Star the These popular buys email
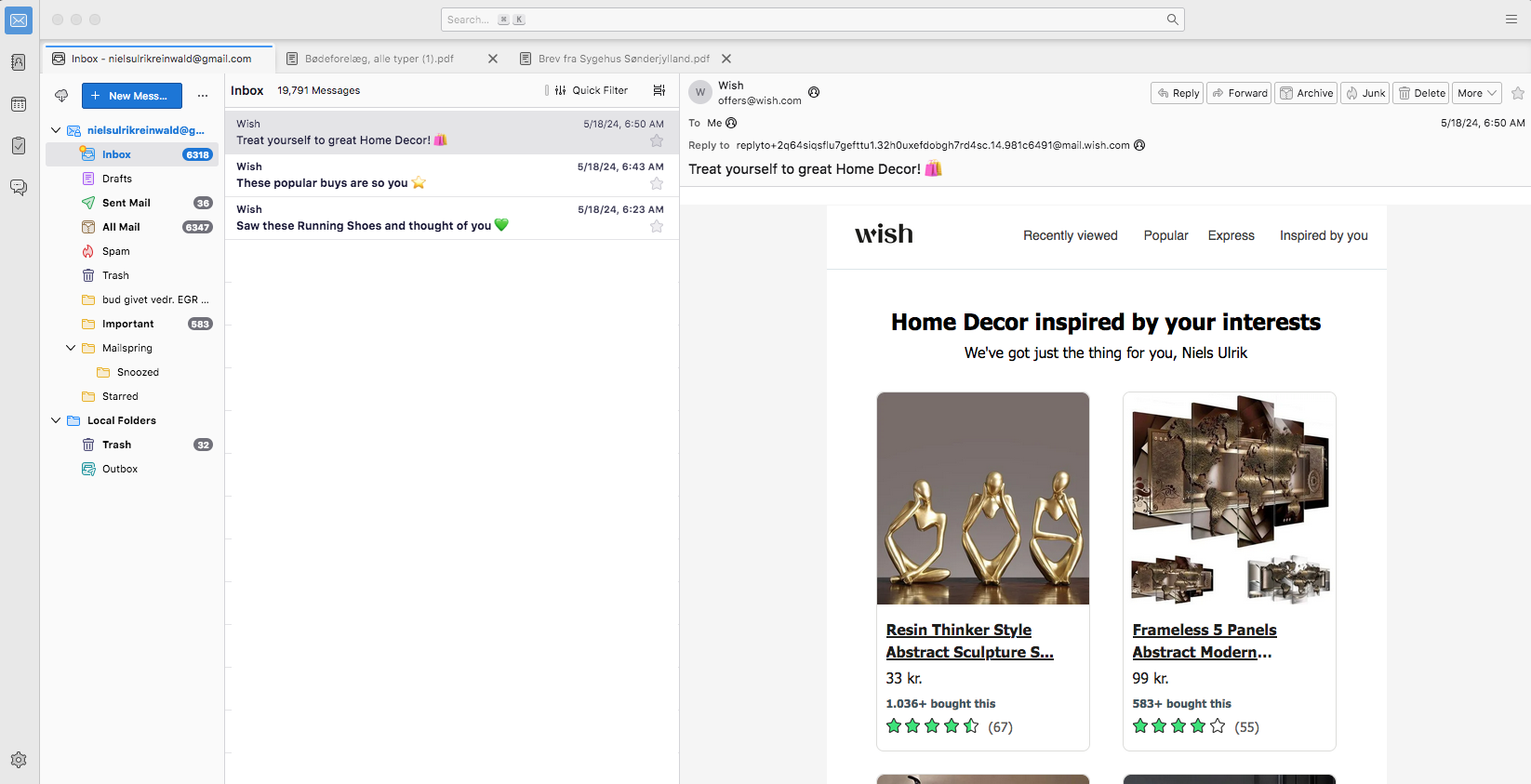 point(657,183)
